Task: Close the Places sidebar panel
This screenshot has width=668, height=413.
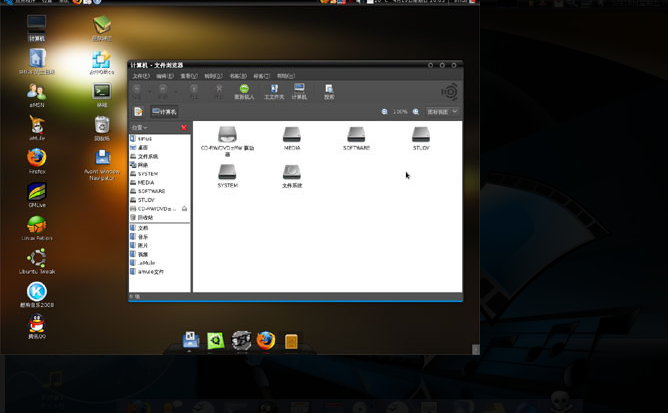Action: 184,128
